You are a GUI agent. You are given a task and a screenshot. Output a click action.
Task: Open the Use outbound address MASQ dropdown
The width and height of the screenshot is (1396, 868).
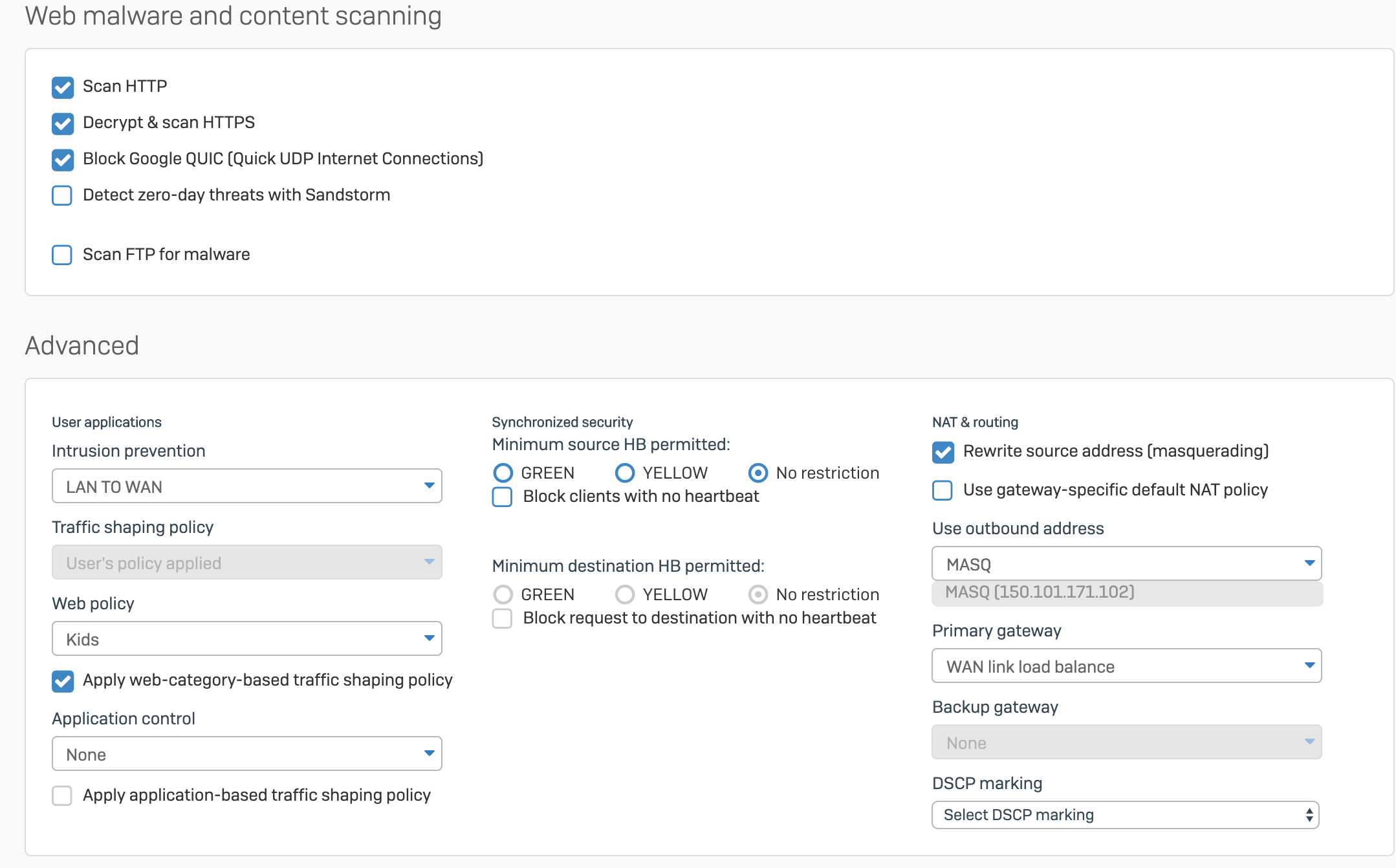point(1126,564)
